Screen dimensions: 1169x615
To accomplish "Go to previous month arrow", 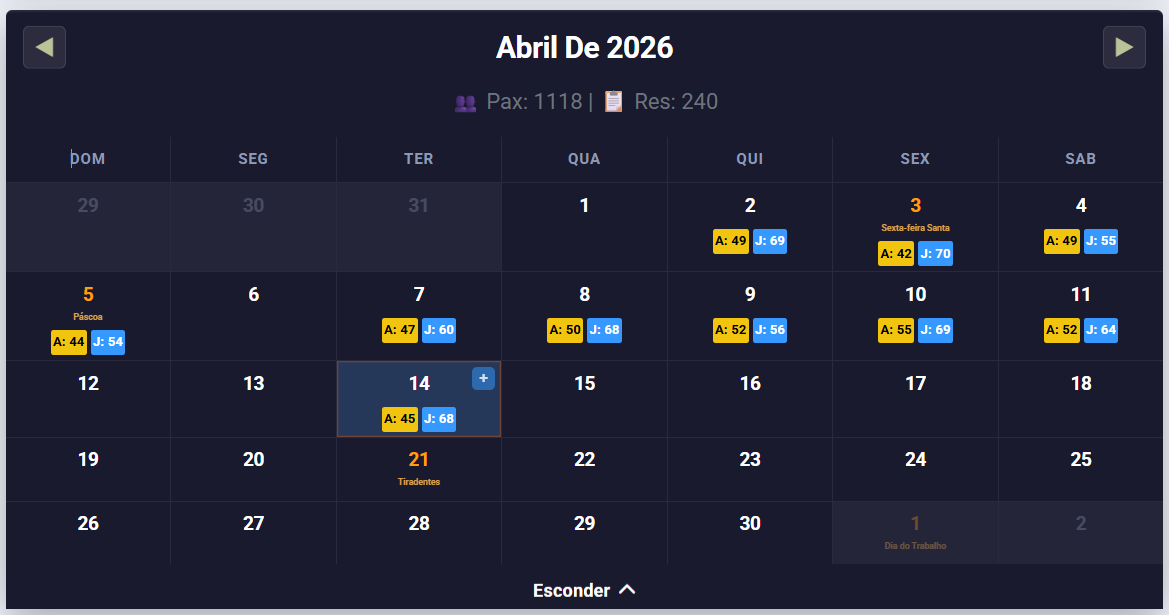I will (44, 47).
